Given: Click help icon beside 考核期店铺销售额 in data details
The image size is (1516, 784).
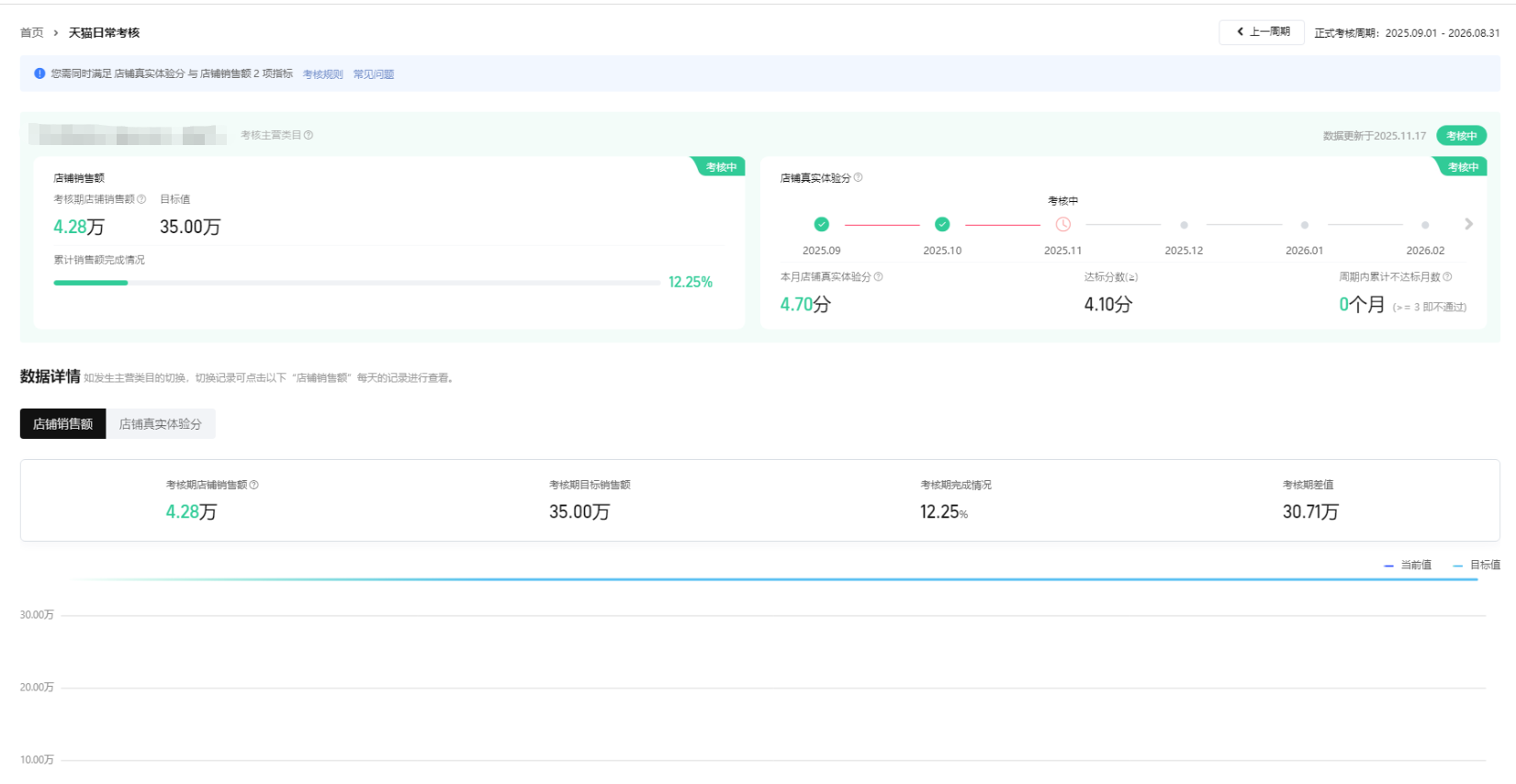Looking at the screenshot, I should [254, 485].
